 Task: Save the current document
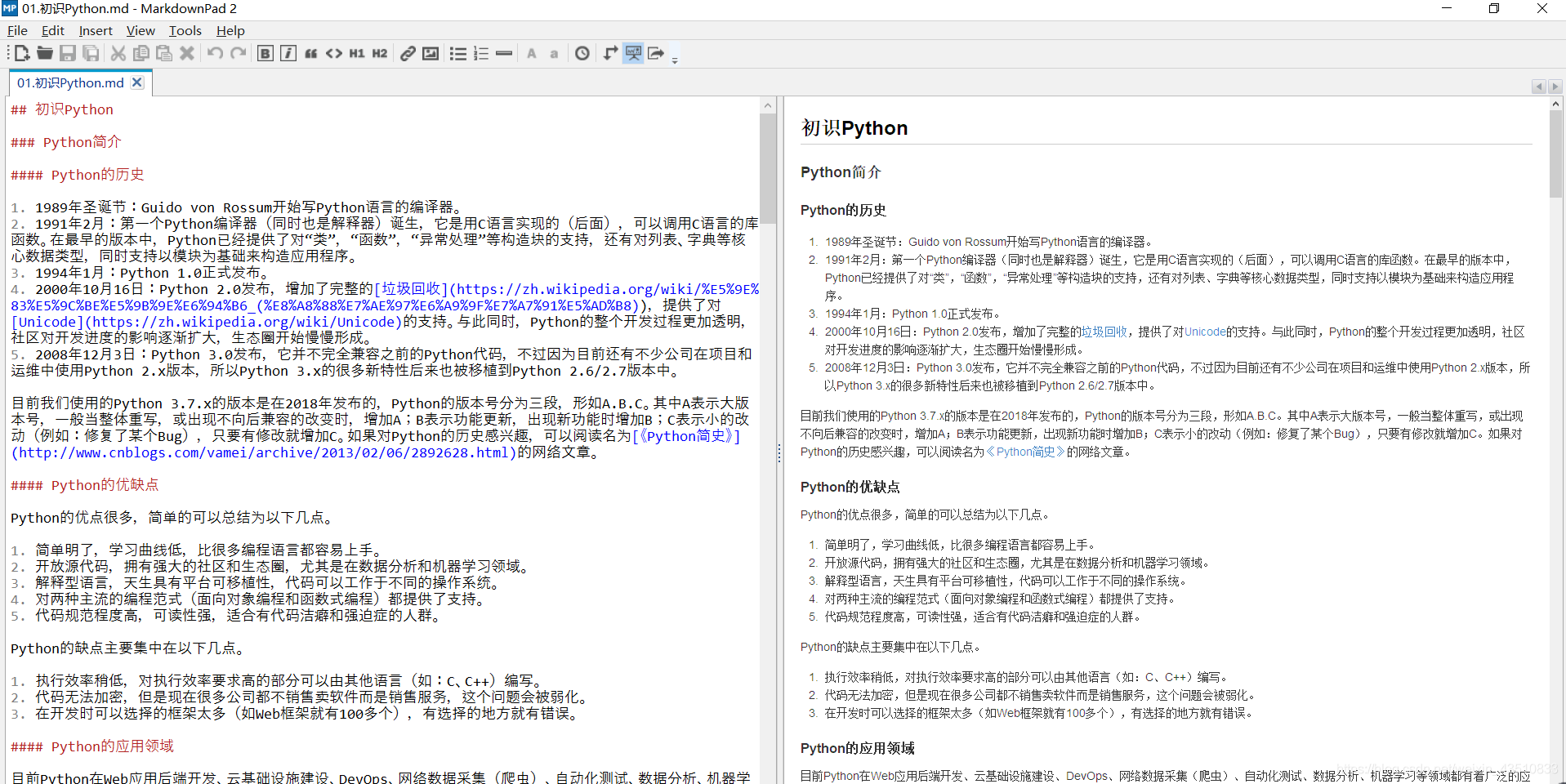click(x=68, y=53)
